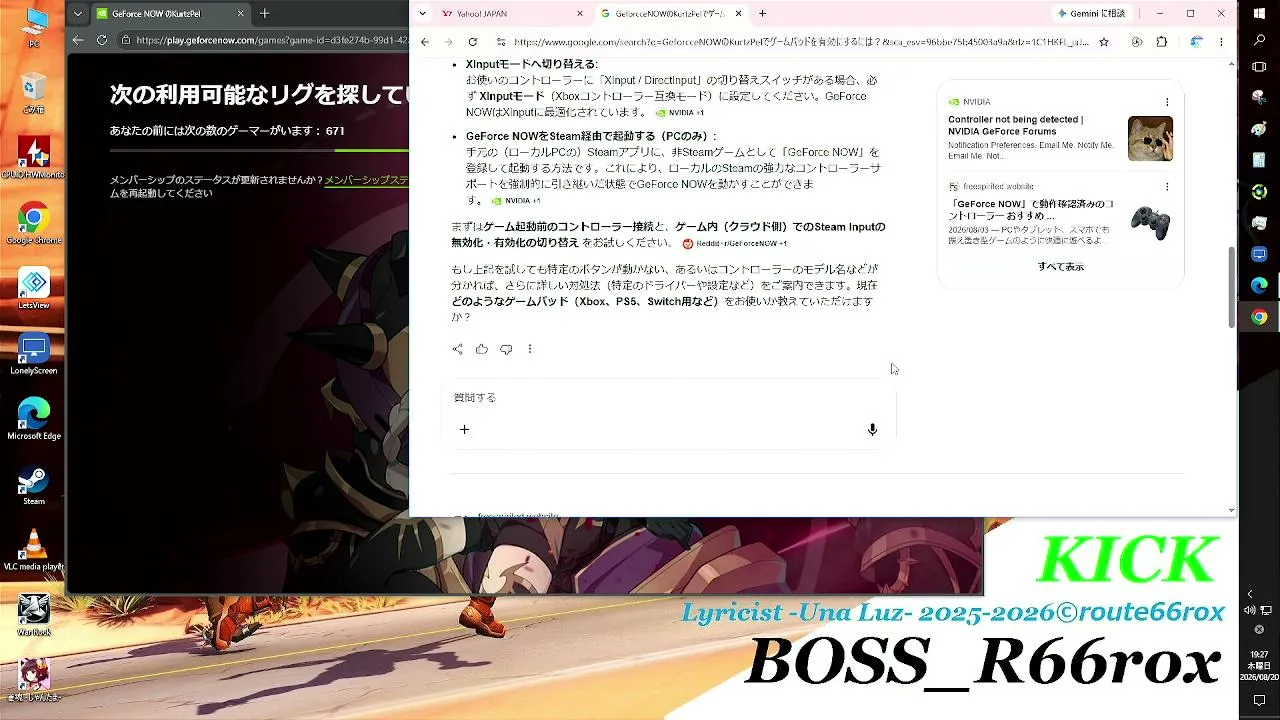Open the tab search dropdown in Google window
Viewport: 1280px width, 720px height.
coord(423,14)
